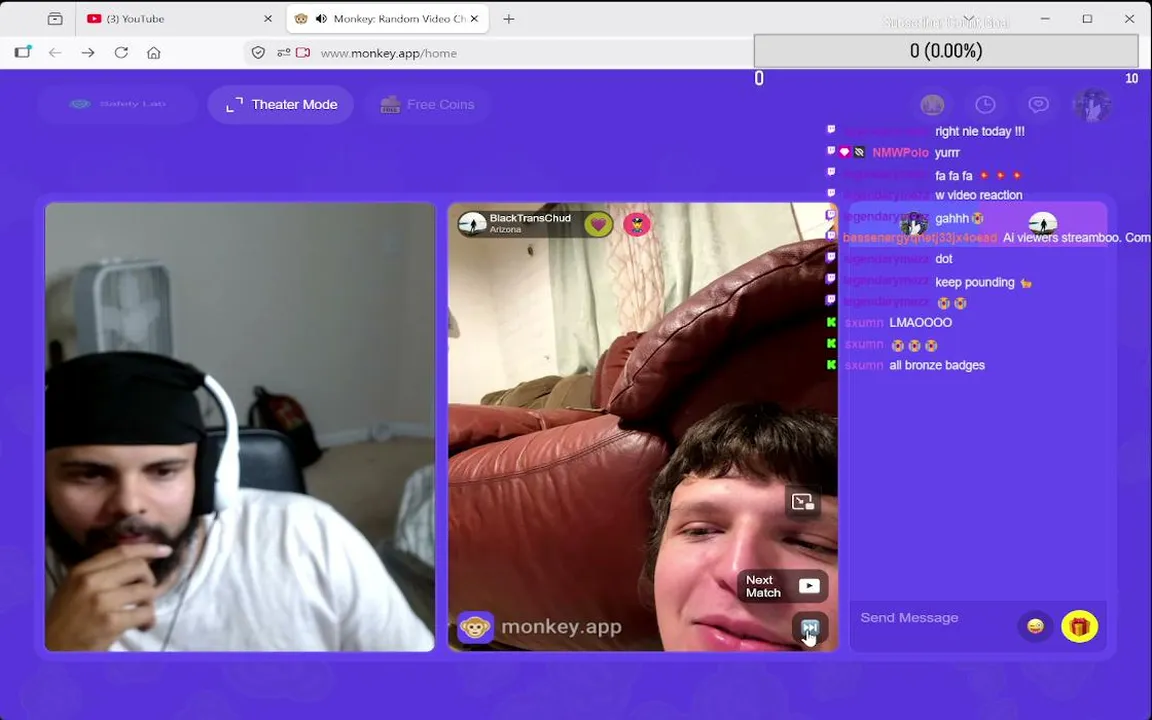1152x720 pixels.
Task: Check camera permission icon in address bar
Action: pyautogui.click(x=303, y=53)
